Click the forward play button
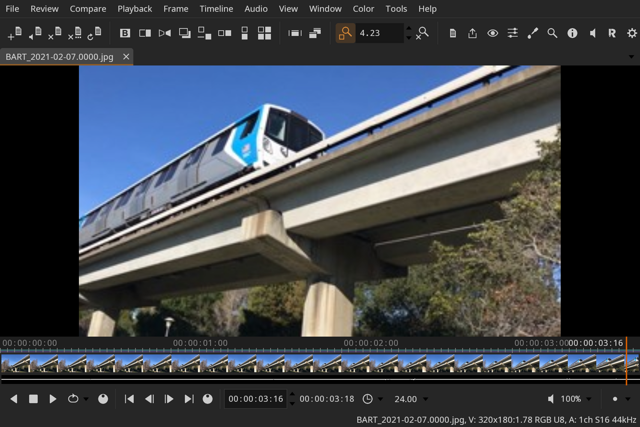This screenshot has width=640, height=427. pyautogui.click(x=53, y=399)
